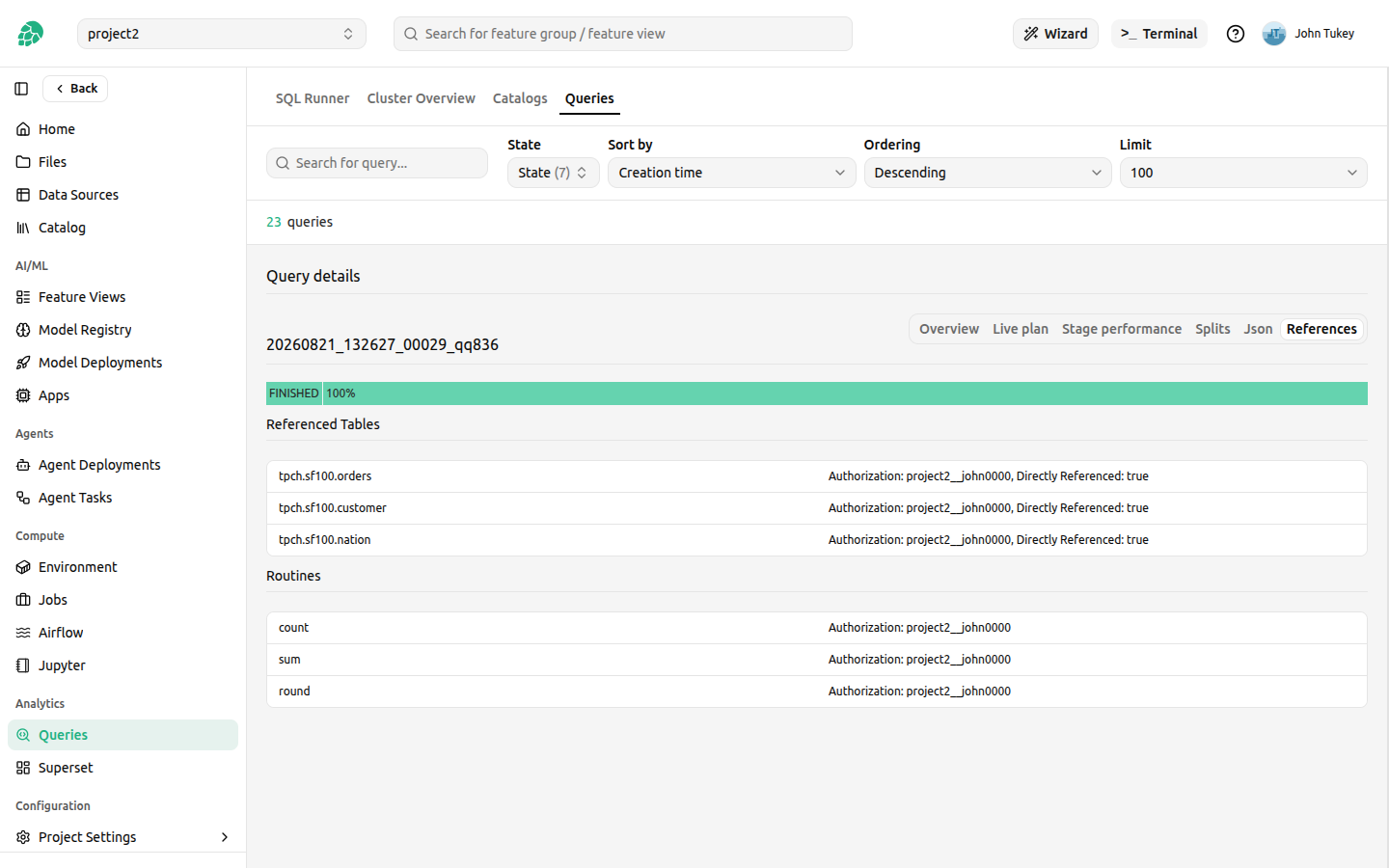This screenshot has height=868, width=1389.
Task: Switch to the Cluster Overview tab
Action: pos(422,98)
